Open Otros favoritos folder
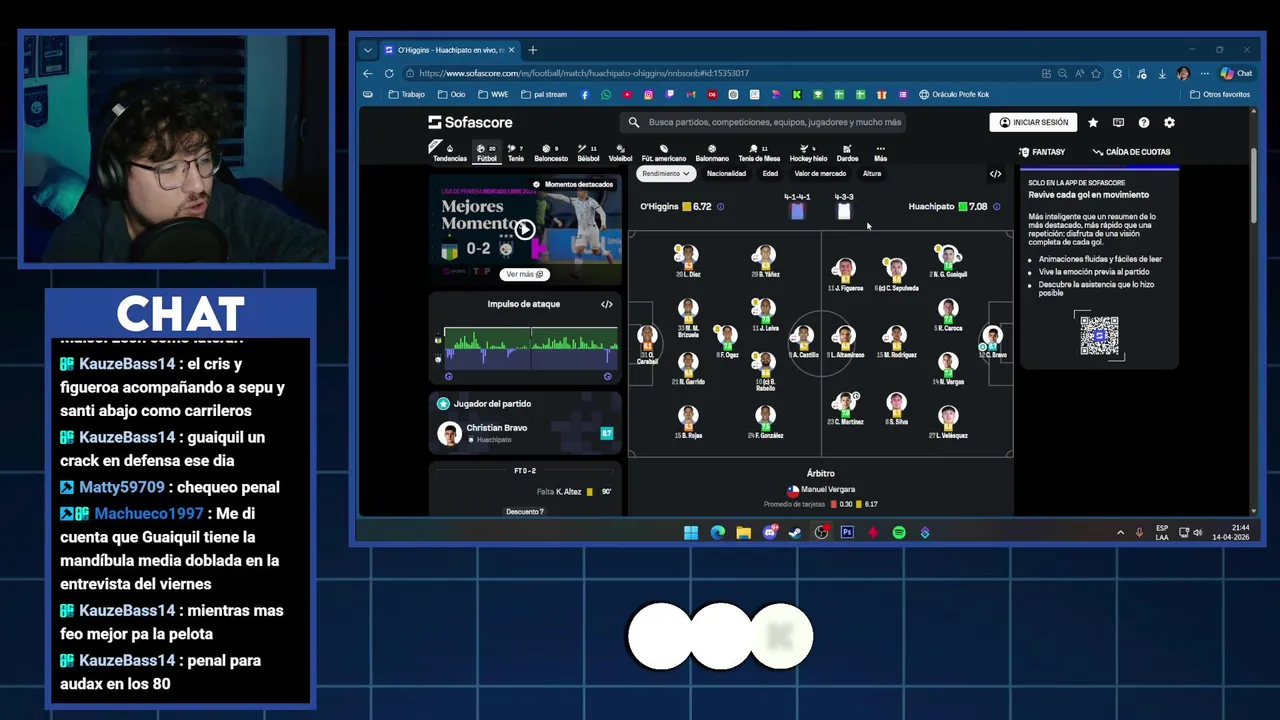The image size is (1280, 720). tap(1220, 95)
